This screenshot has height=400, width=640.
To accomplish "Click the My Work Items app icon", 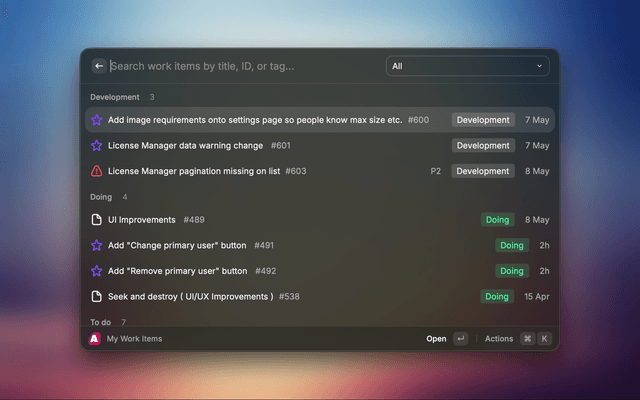I will click(x=94, y=338).
